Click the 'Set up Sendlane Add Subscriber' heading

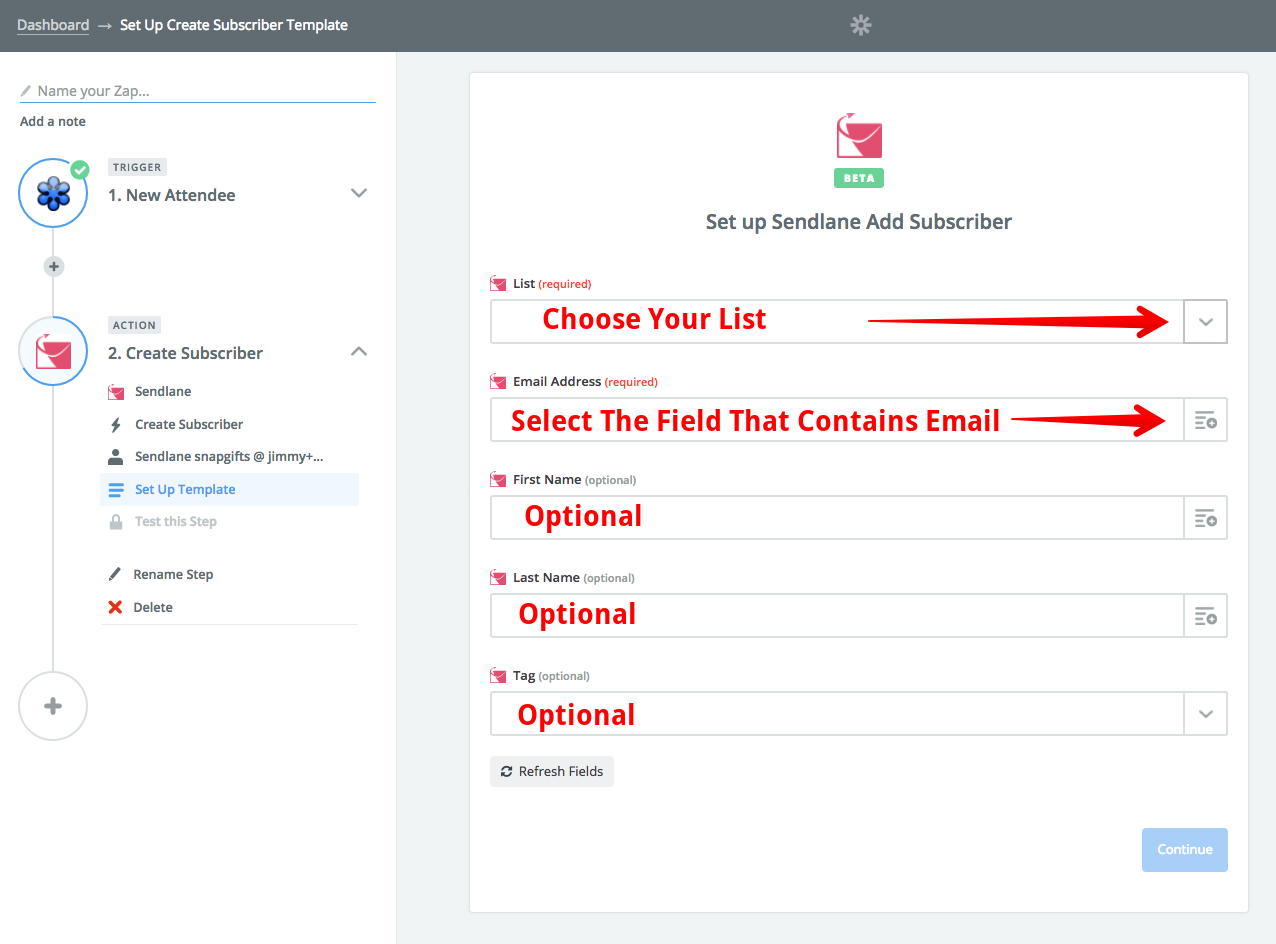pos(859,222)
